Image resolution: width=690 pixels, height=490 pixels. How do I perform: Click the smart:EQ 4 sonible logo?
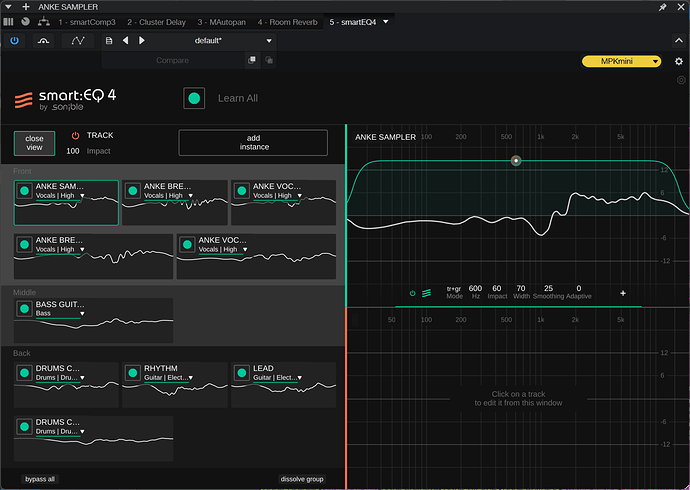click(x=66, y=99)
